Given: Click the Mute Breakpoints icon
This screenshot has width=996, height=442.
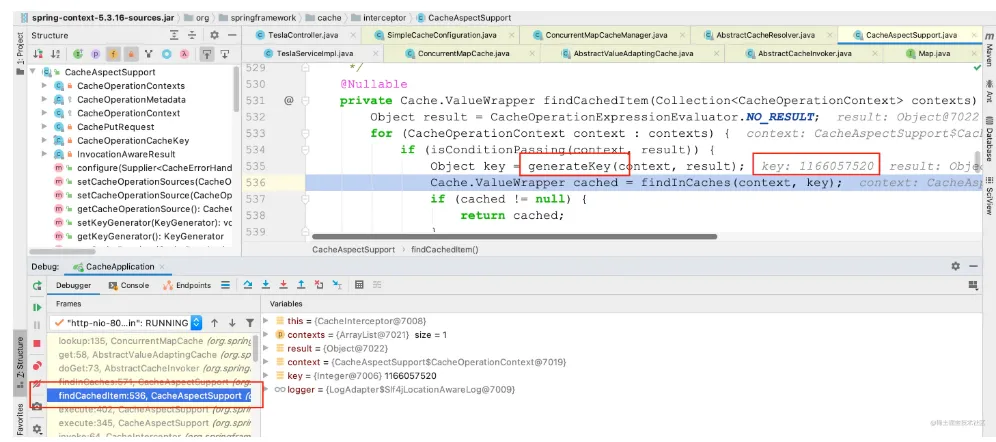Looking at the screenshot, I should pyautogui.click(x=37, y=384).
